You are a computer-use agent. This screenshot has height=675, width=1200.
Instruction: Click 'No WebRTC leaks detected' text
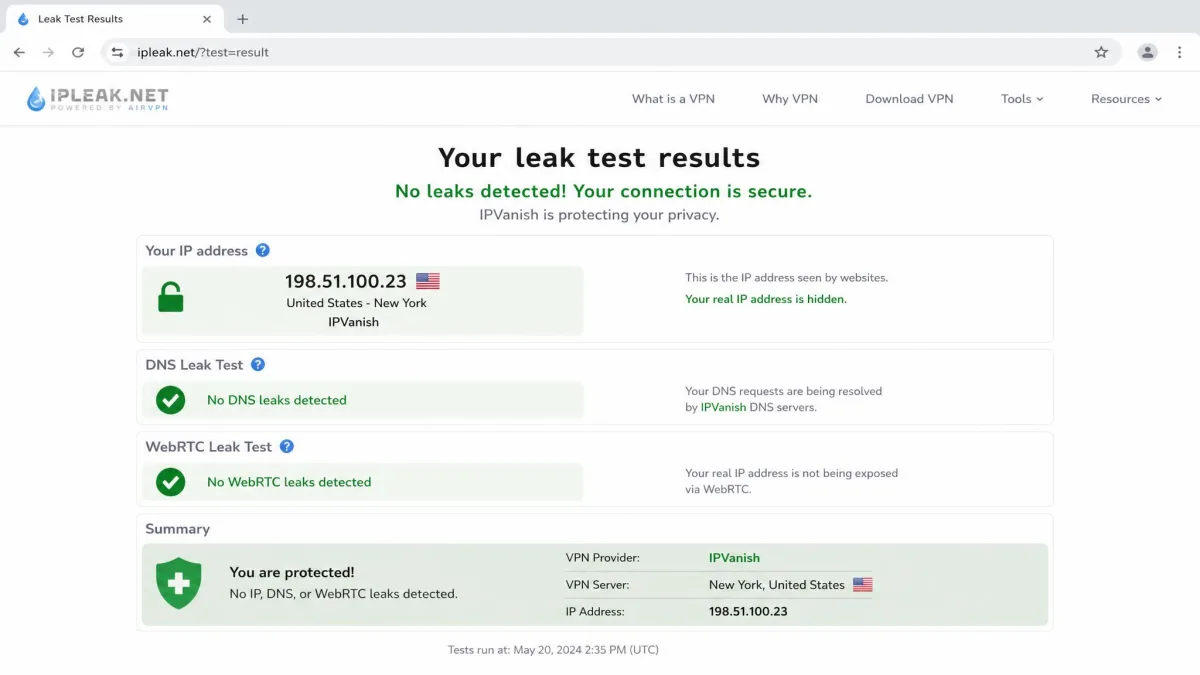[x=289, y=482]
